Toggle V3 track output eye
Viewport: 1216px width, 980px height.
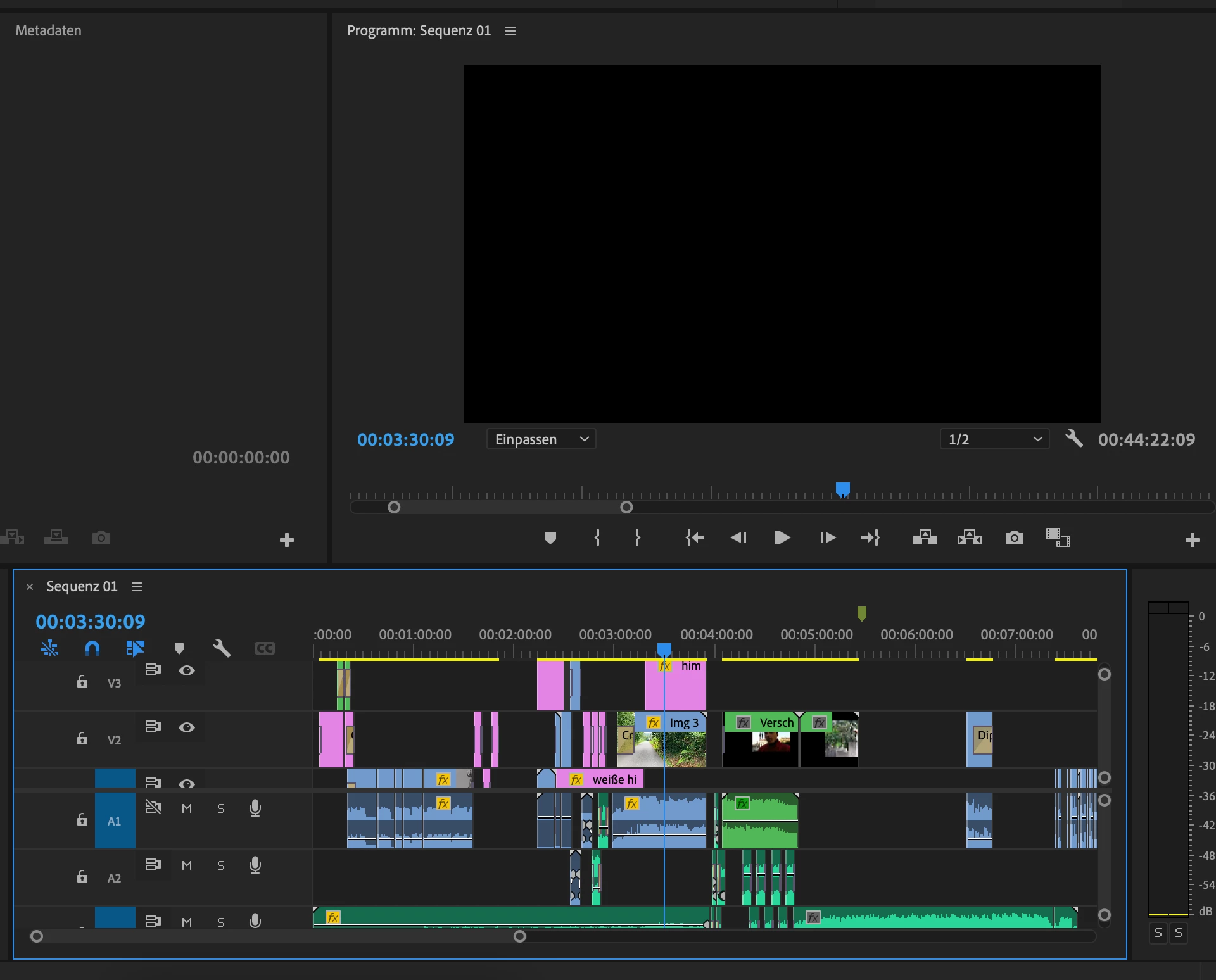186,670
